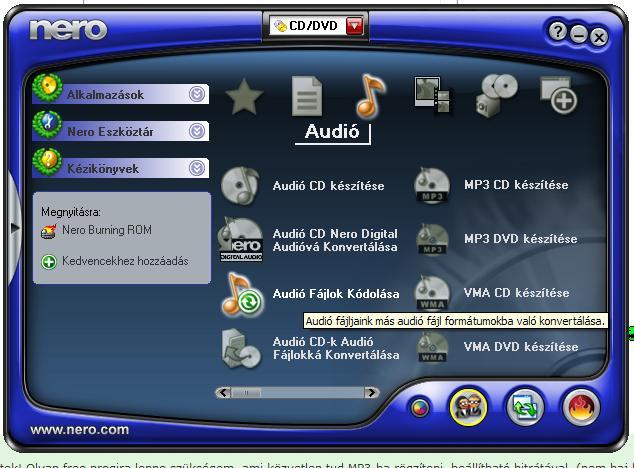The height and width of the screenshot is (468, 634).
Task: Click the WMA DVD készítése disc icon
Action: pyautogui.click(x=432, y=347)
